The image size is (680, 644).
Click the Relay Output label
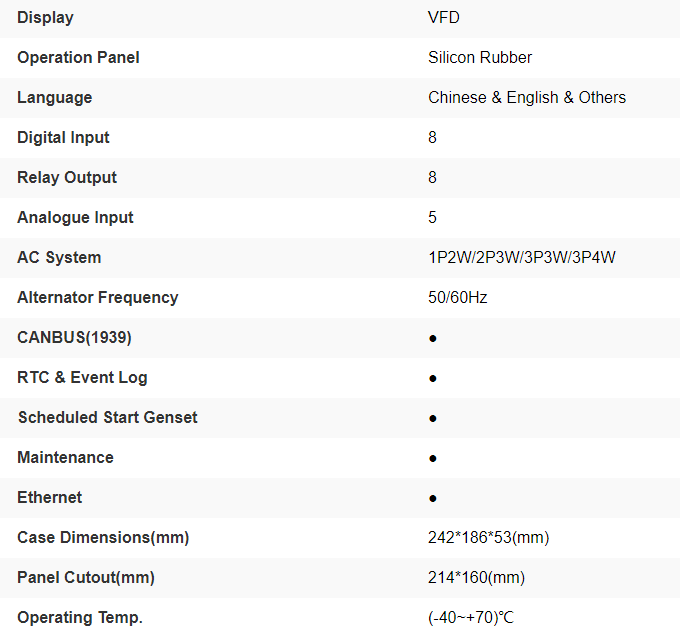pos(67,177)
